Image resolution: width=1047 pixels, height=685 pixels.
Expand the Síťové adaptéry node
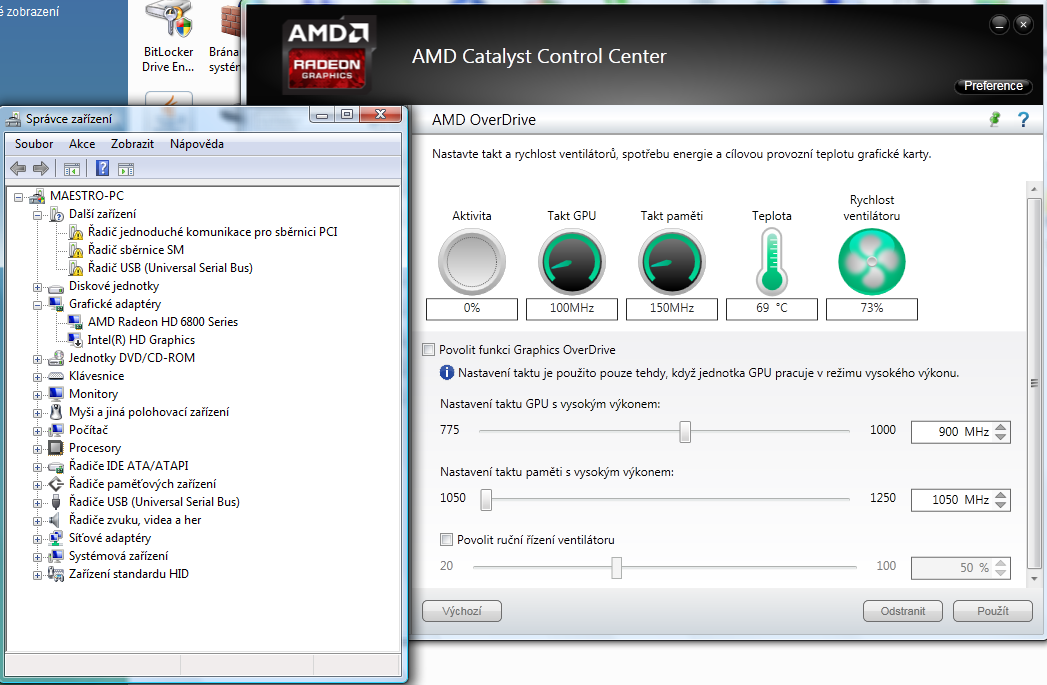pos(37,539)
